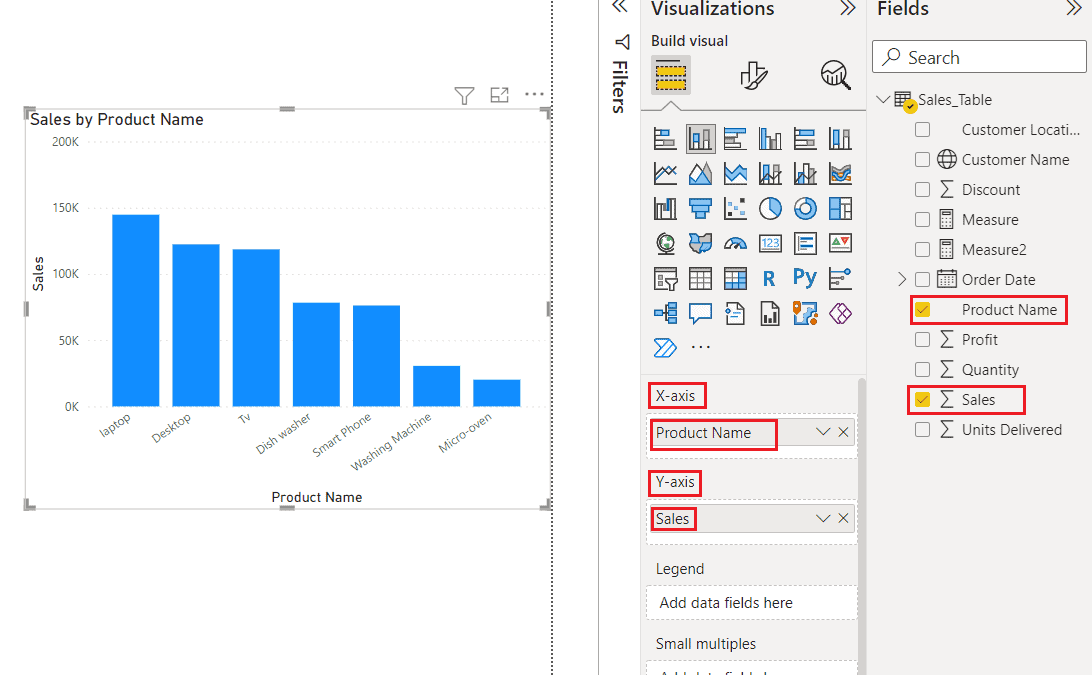Screen dimensions: 1092x675
Task: Check the Order Date field
Action: click(922, 279)
